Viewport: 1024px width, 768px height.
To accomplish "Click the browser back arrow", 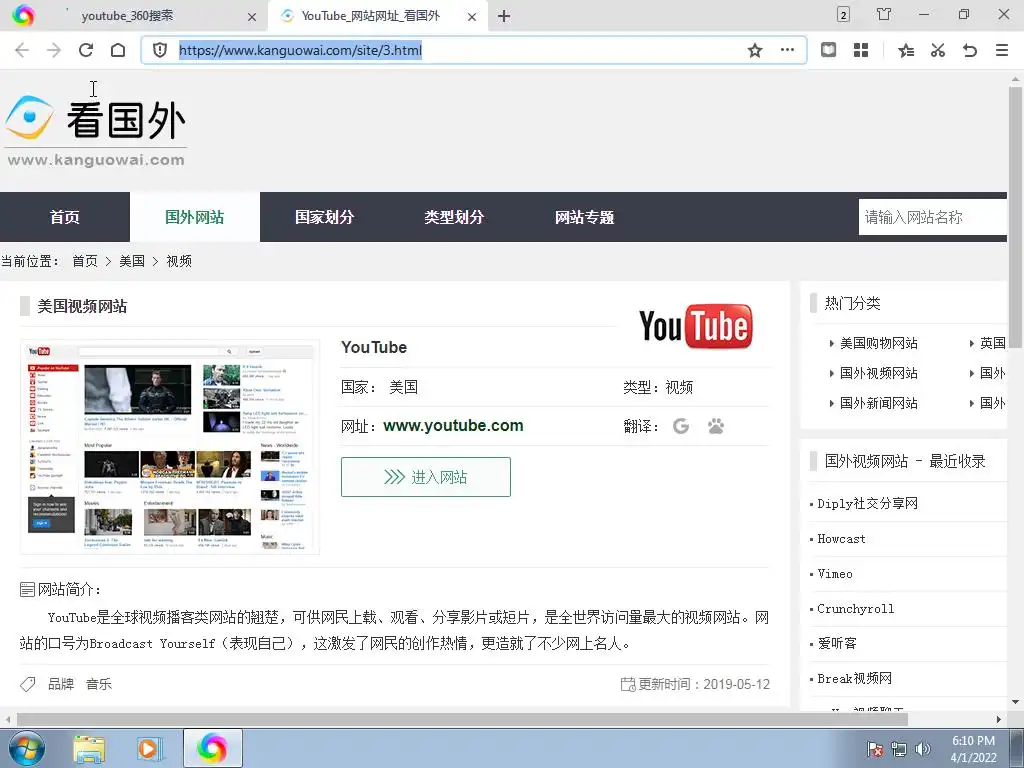I will pos(22,50).
